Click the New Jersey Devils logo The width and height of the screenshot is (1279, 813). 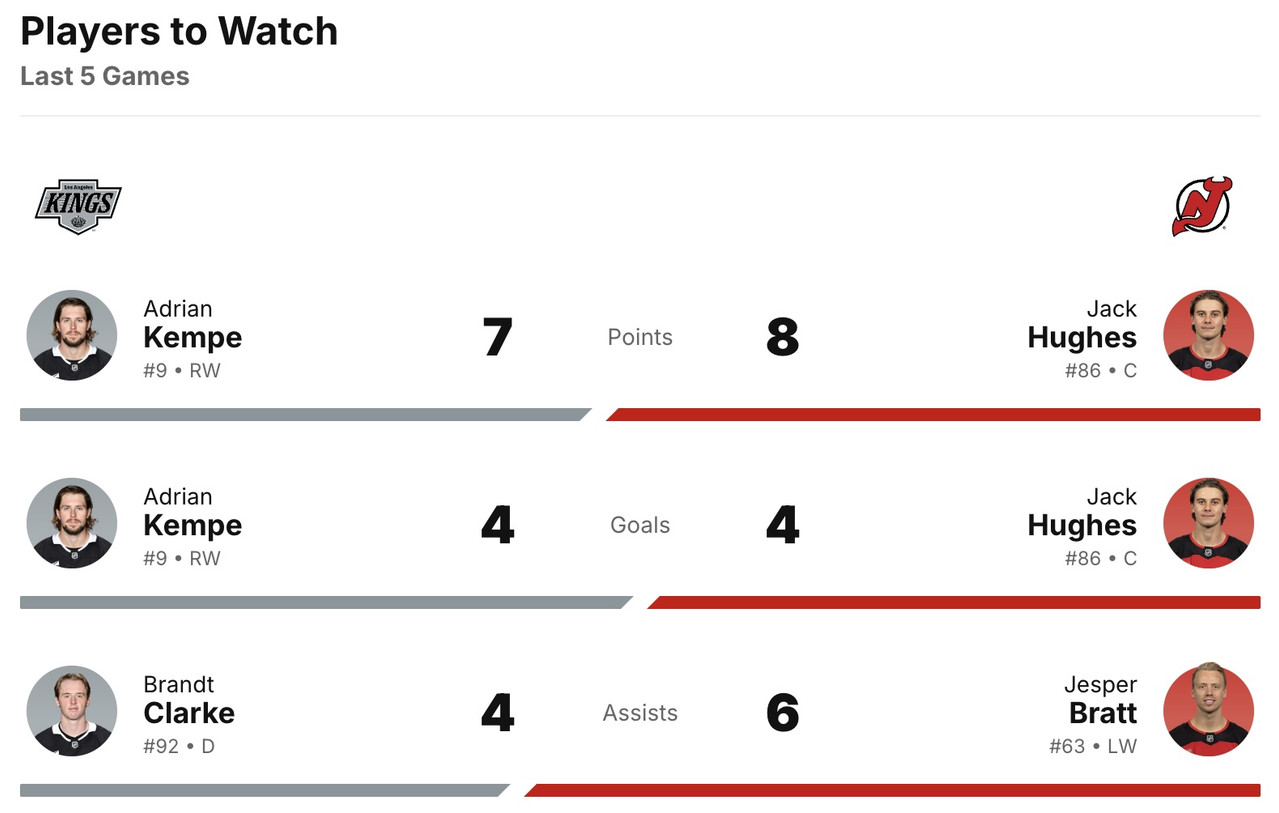[x=1202, y=206]
